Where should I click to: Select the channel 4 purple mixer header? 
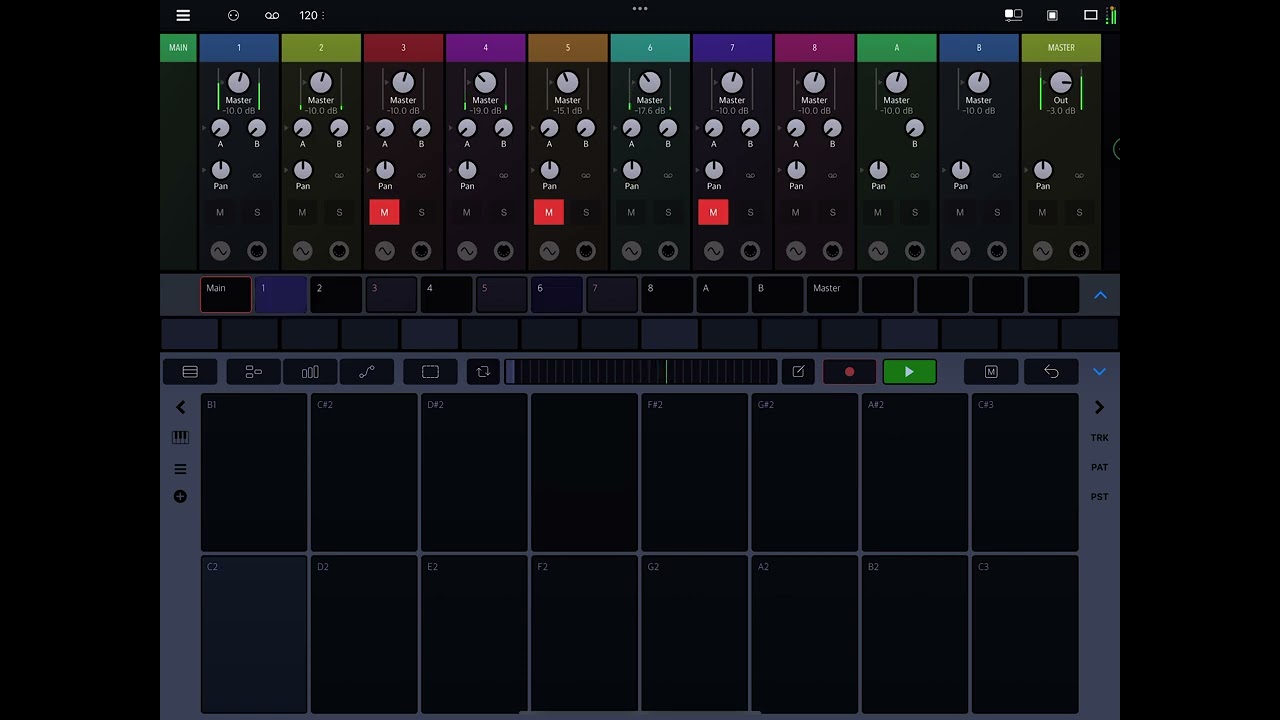pyautogui.click(x=485, y=47)
